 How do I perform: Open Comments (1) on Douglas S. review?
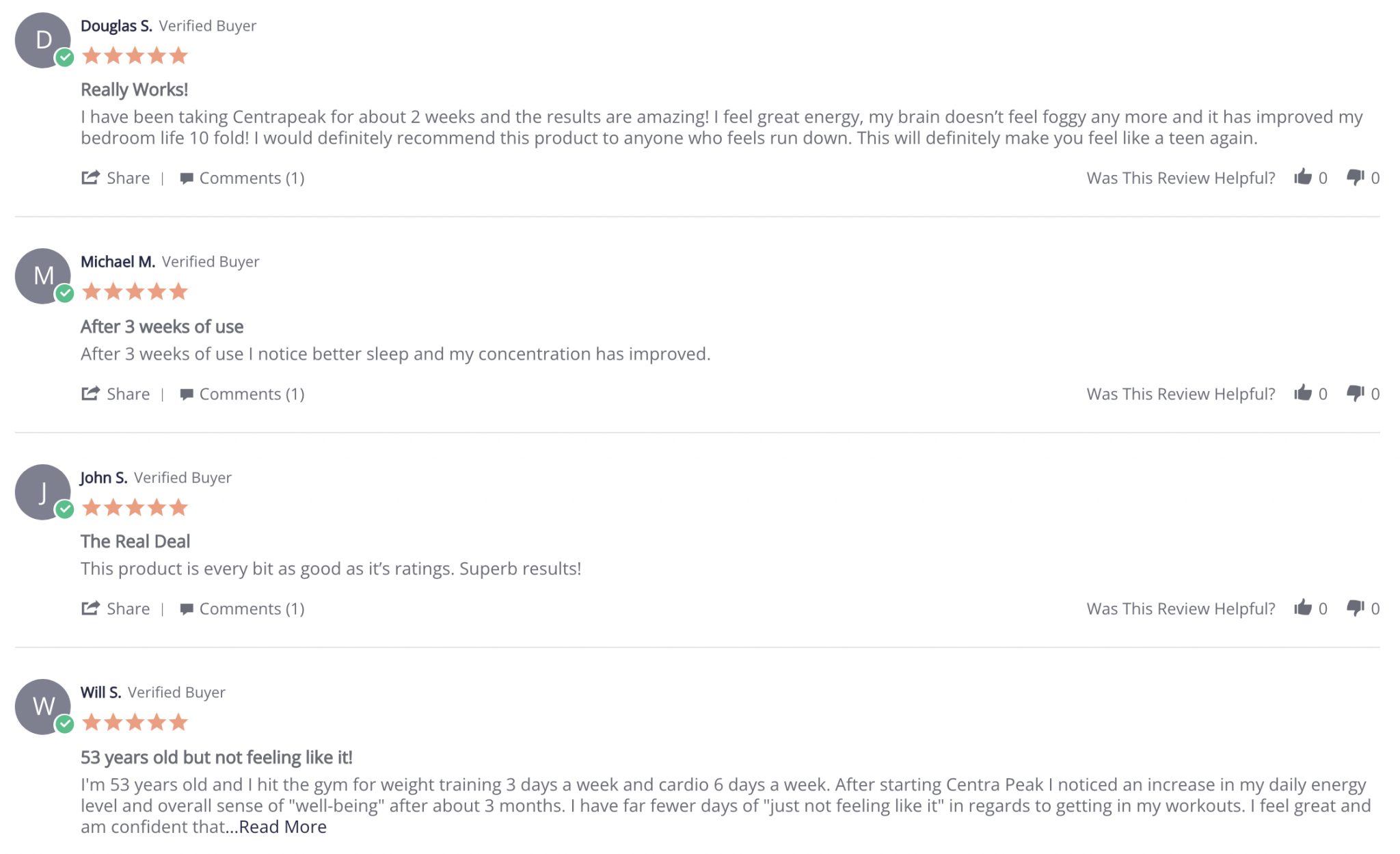(242, 178)
